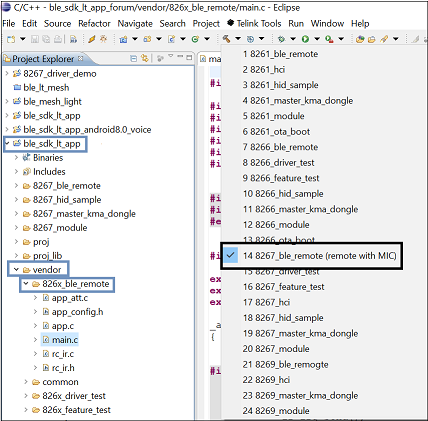The image size is (428, 421).
Task: Open the Refactor menu
Action: [94, 23]
